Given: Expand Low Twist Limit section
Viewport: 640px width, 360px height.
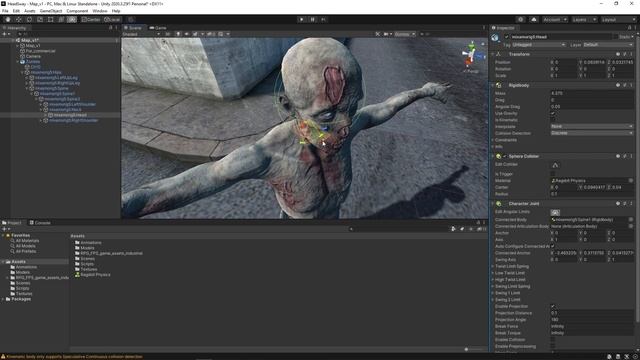Looking at the screenshot, I should tap(493, 273).
